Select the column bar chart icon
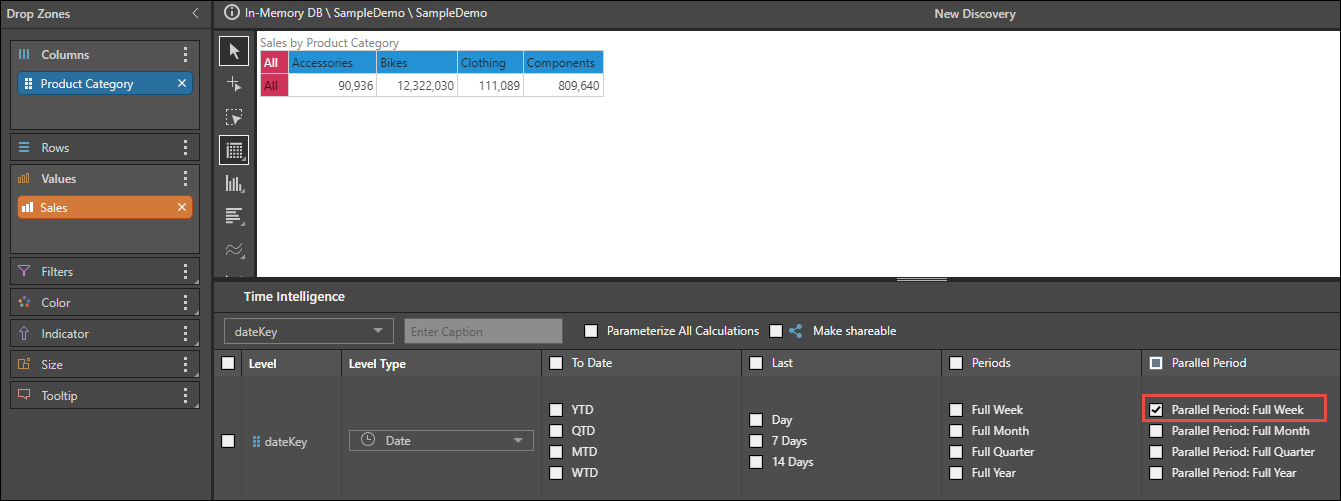The image size is (1341, 501). [234, 183]
